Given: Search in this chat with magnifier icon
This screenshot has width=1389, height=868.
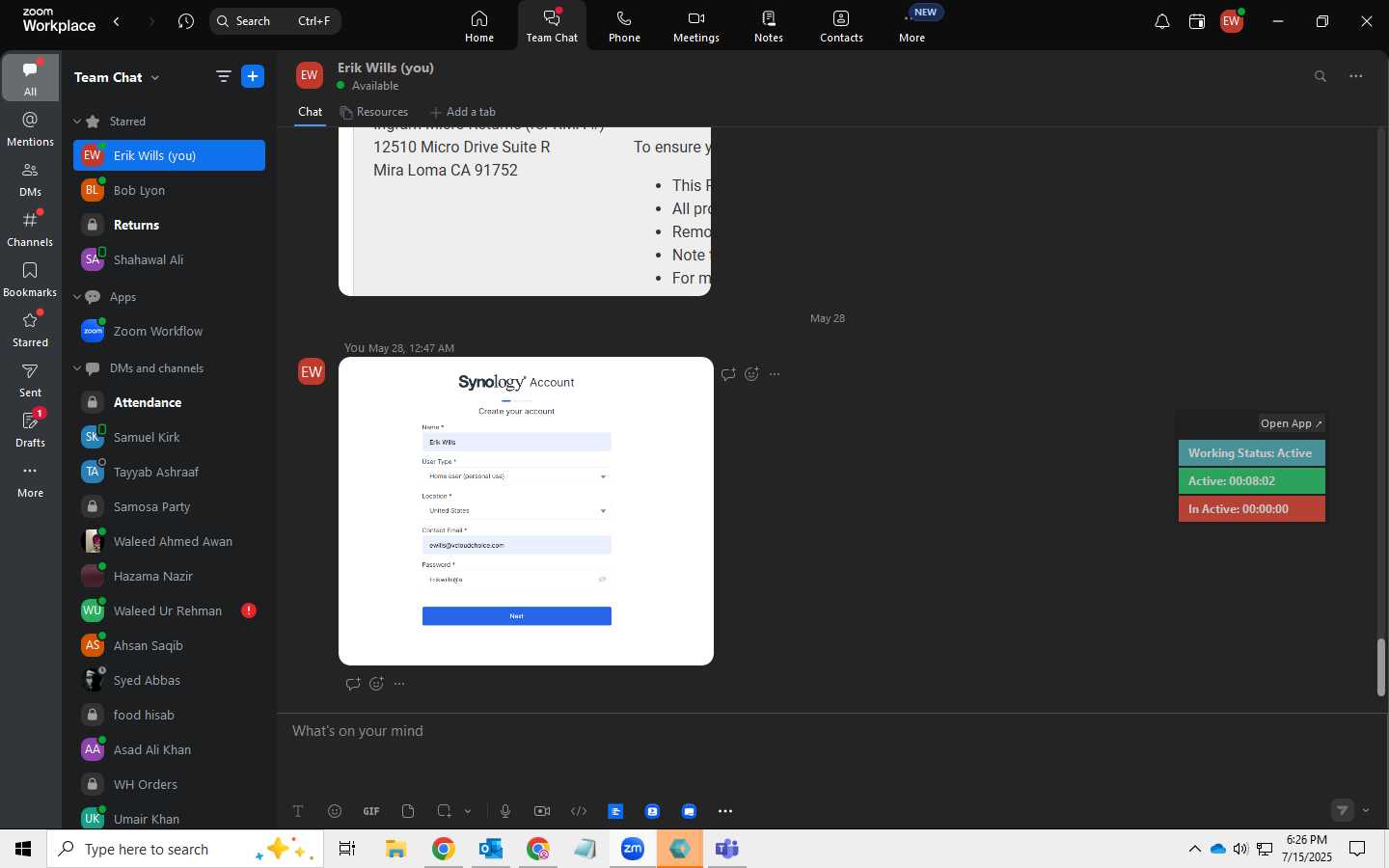Looking at the screenshot, I should tap(1321, 76).
